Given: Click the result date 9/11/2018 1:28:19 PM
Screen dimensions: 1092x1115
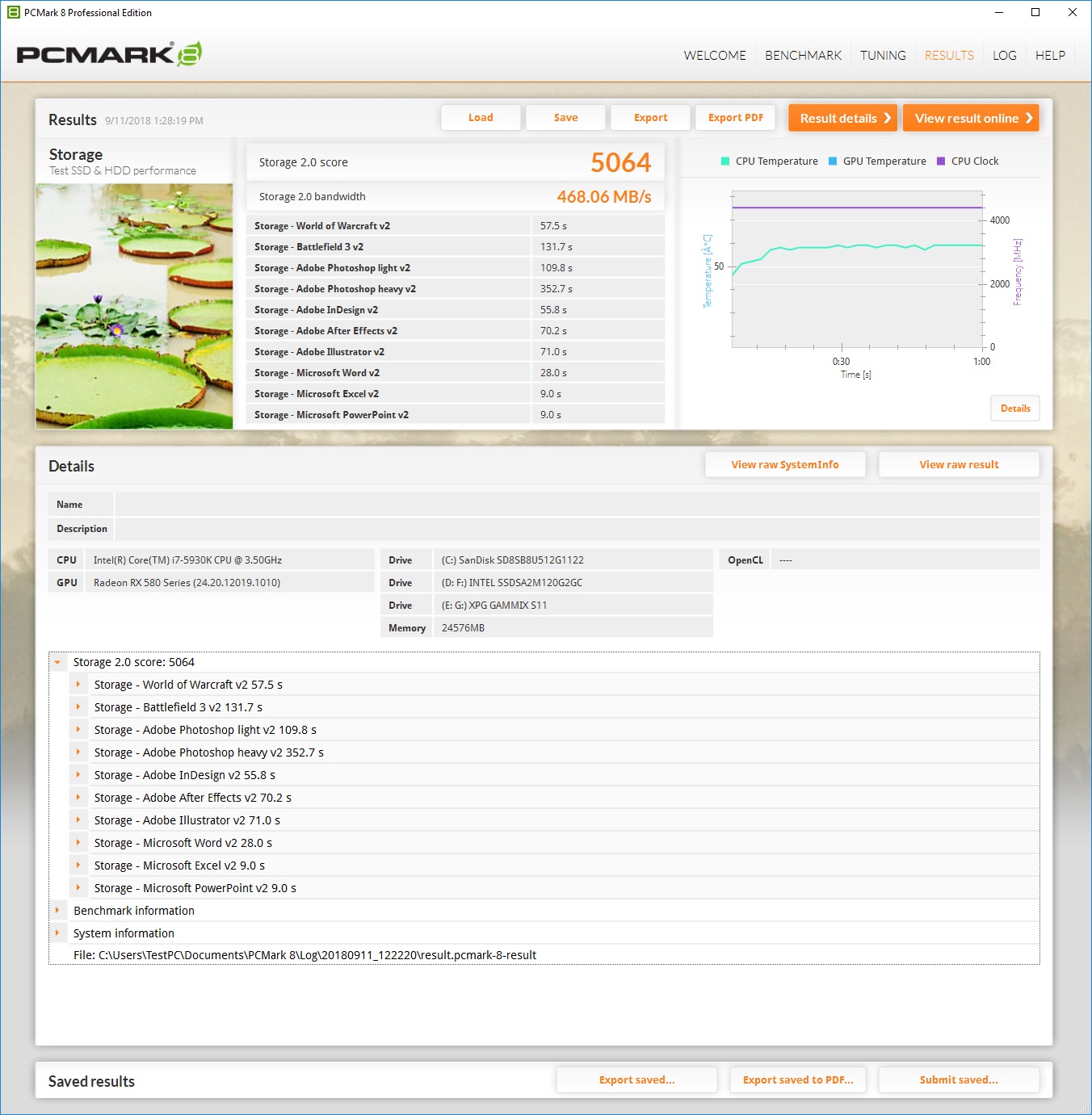Looking at the screenshot, I should (154, 120).
